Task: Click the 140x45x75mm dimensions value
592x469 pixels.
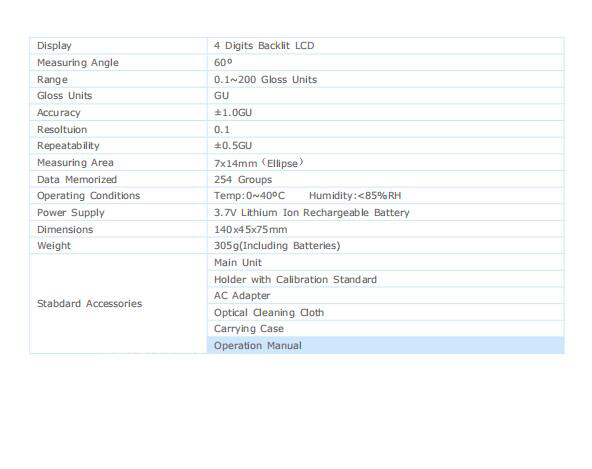Action: click(x=251, y=229)
